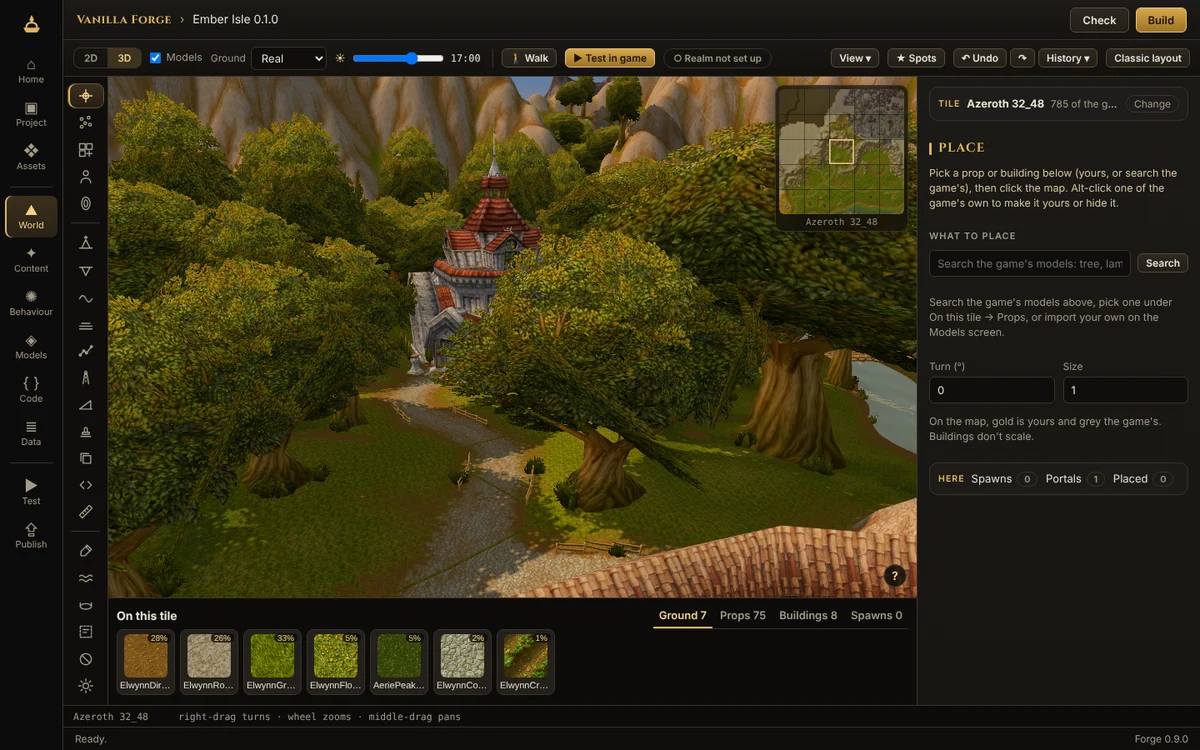This screenshot has height=750, width=1200.
Task: Switch the viewport to 3D
Action: pyautogui.click(x=124, y=58)
